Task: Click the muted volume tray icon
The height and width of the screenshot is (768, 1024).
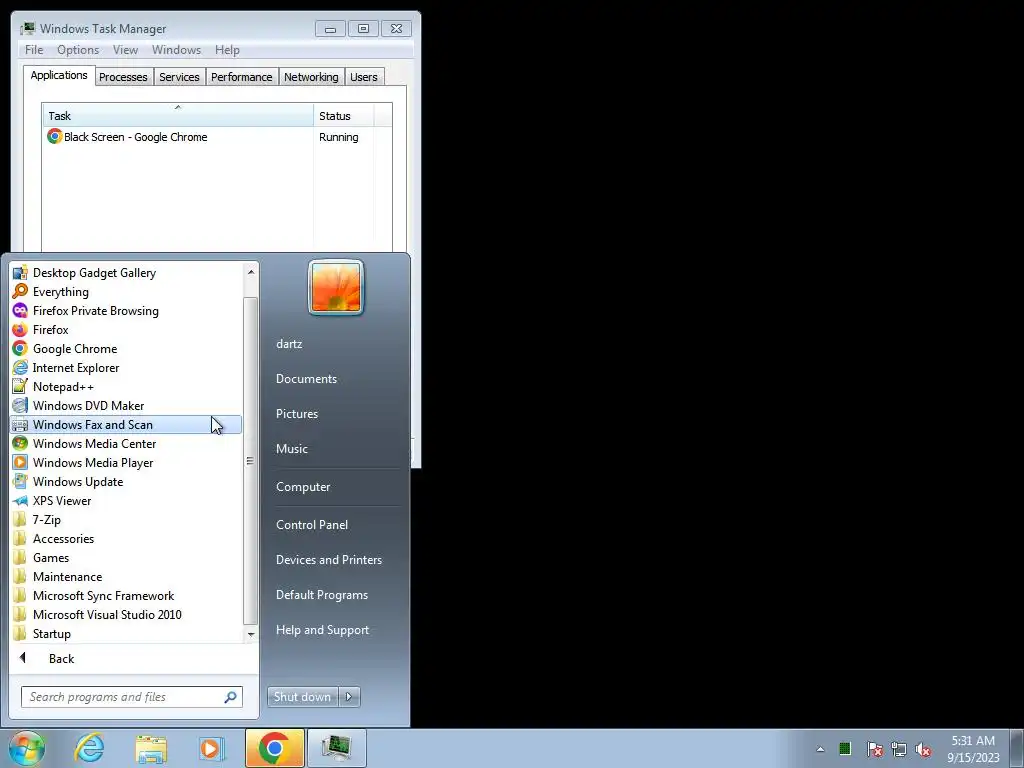Action: [x=923, y=749]
